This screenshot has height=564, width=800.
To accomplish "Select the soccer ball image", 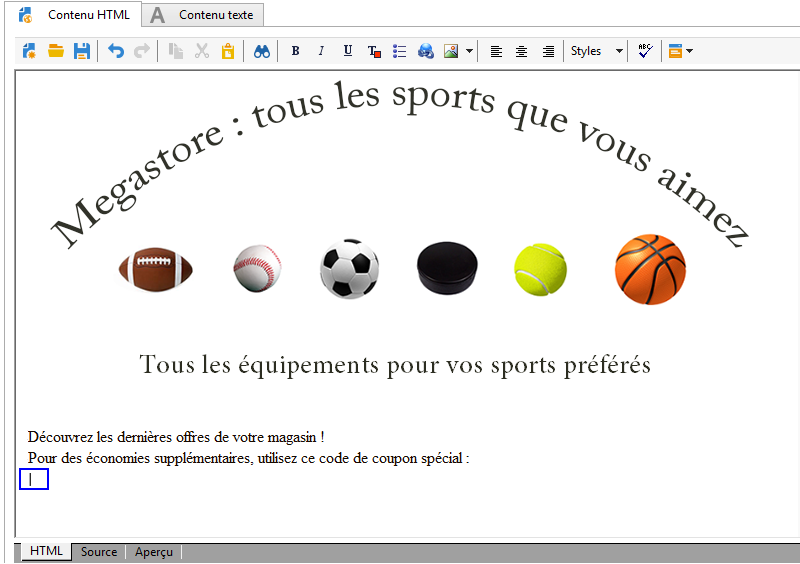I will (x=349, y=268).
